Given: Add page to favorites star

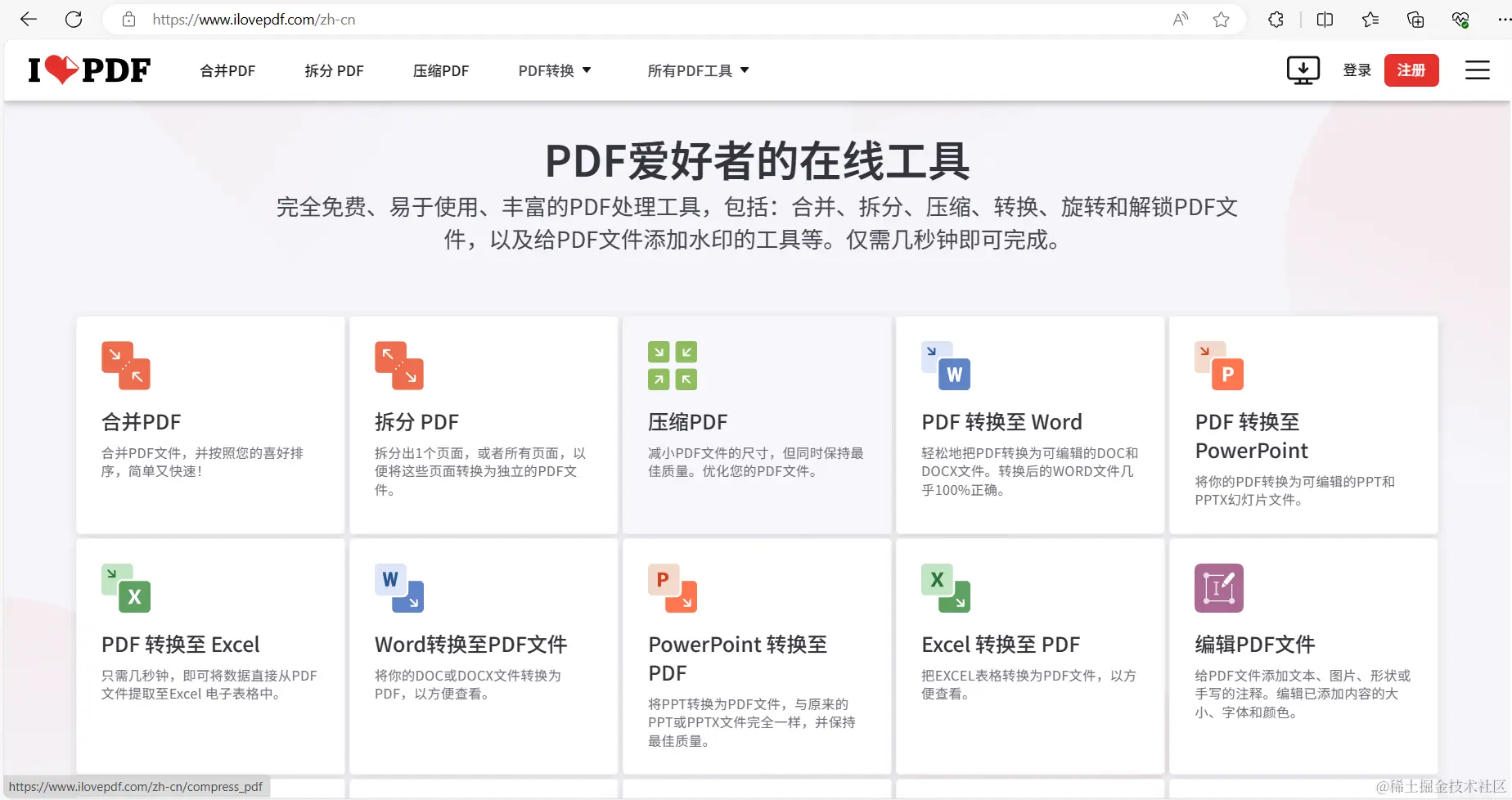Looking at the screenshot, I should (x=1221, y=19).
